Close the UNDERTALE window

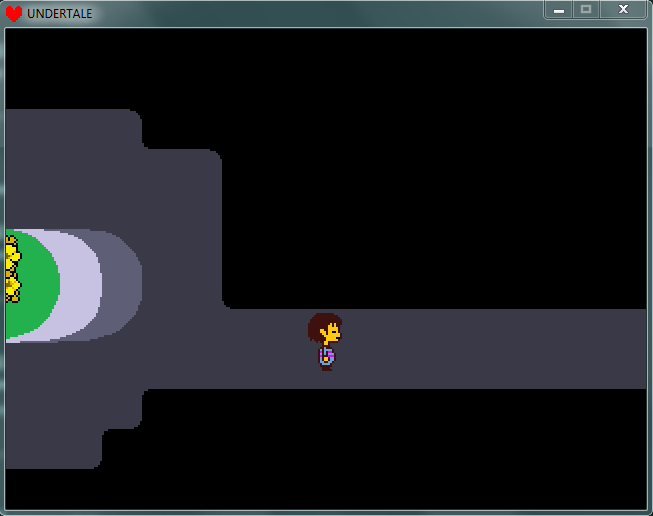(623, 10)
